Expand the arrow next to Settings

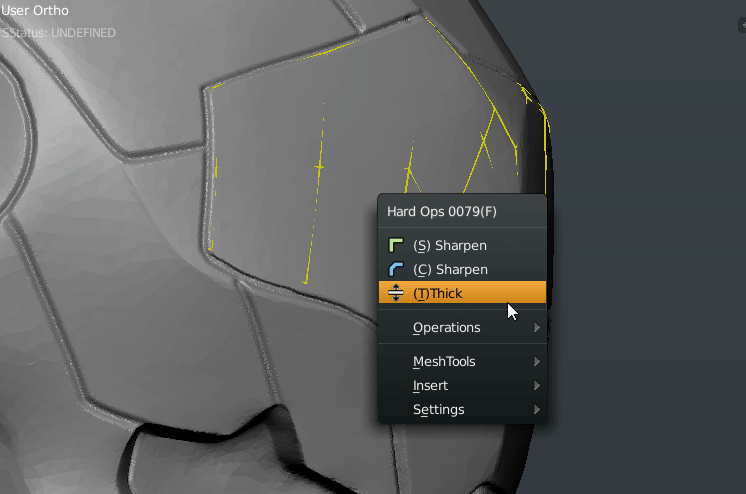click(x=537, y=409)
